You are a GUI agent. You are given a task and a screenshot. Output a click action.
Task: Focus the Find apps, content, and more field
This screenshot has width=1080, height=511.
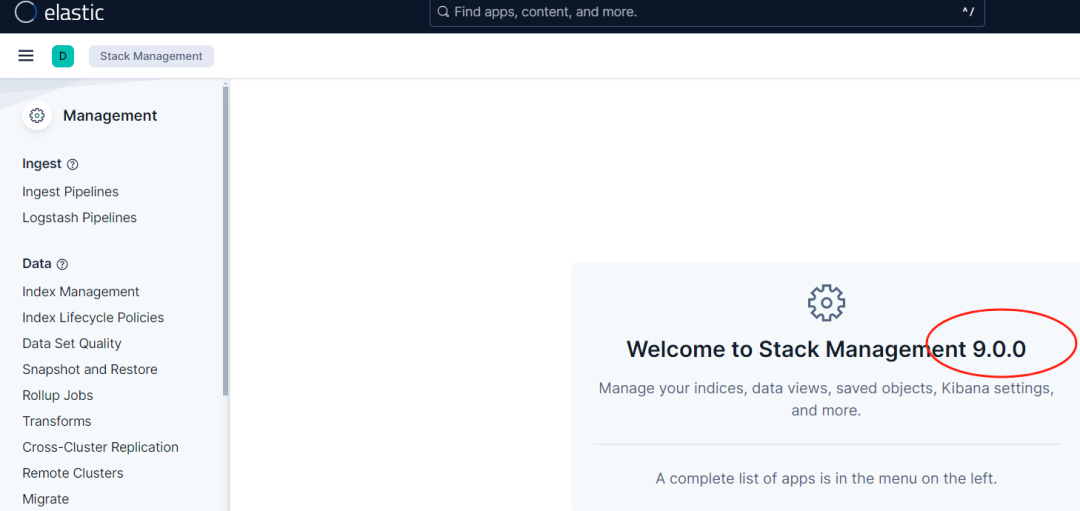(707, 12)
